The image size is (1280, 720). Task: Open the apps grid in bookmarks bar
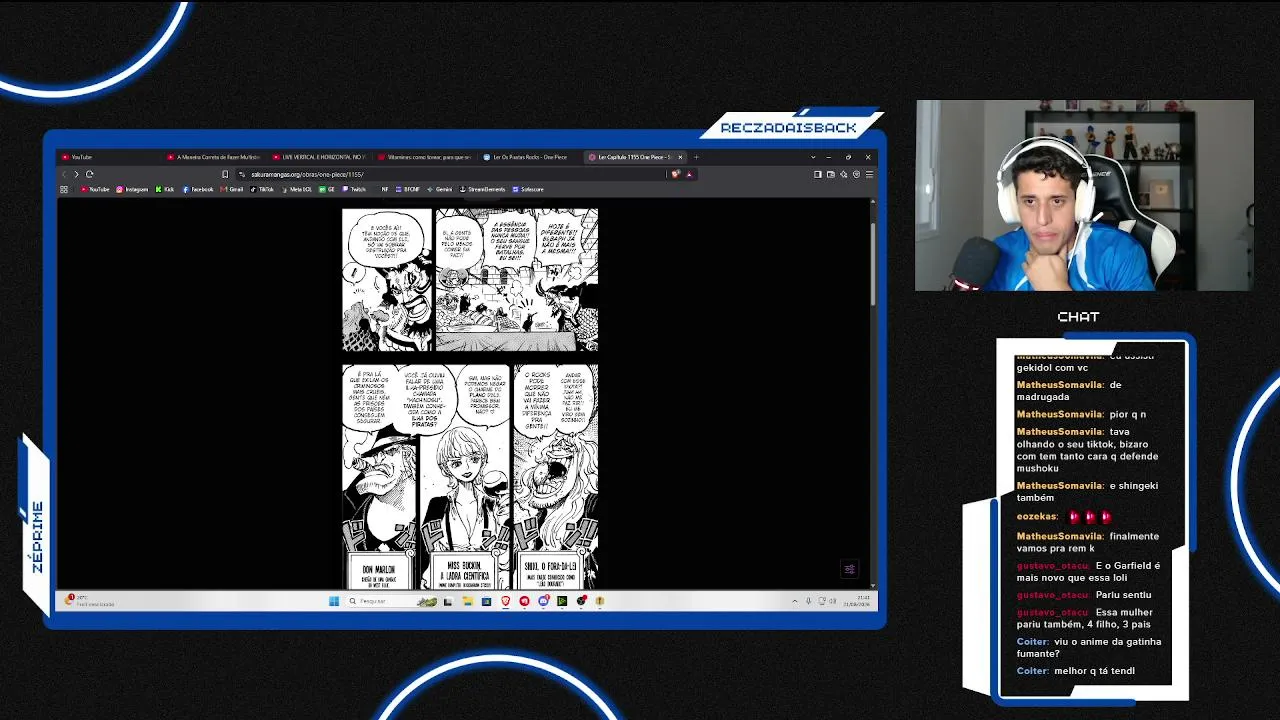coord(64,189)
